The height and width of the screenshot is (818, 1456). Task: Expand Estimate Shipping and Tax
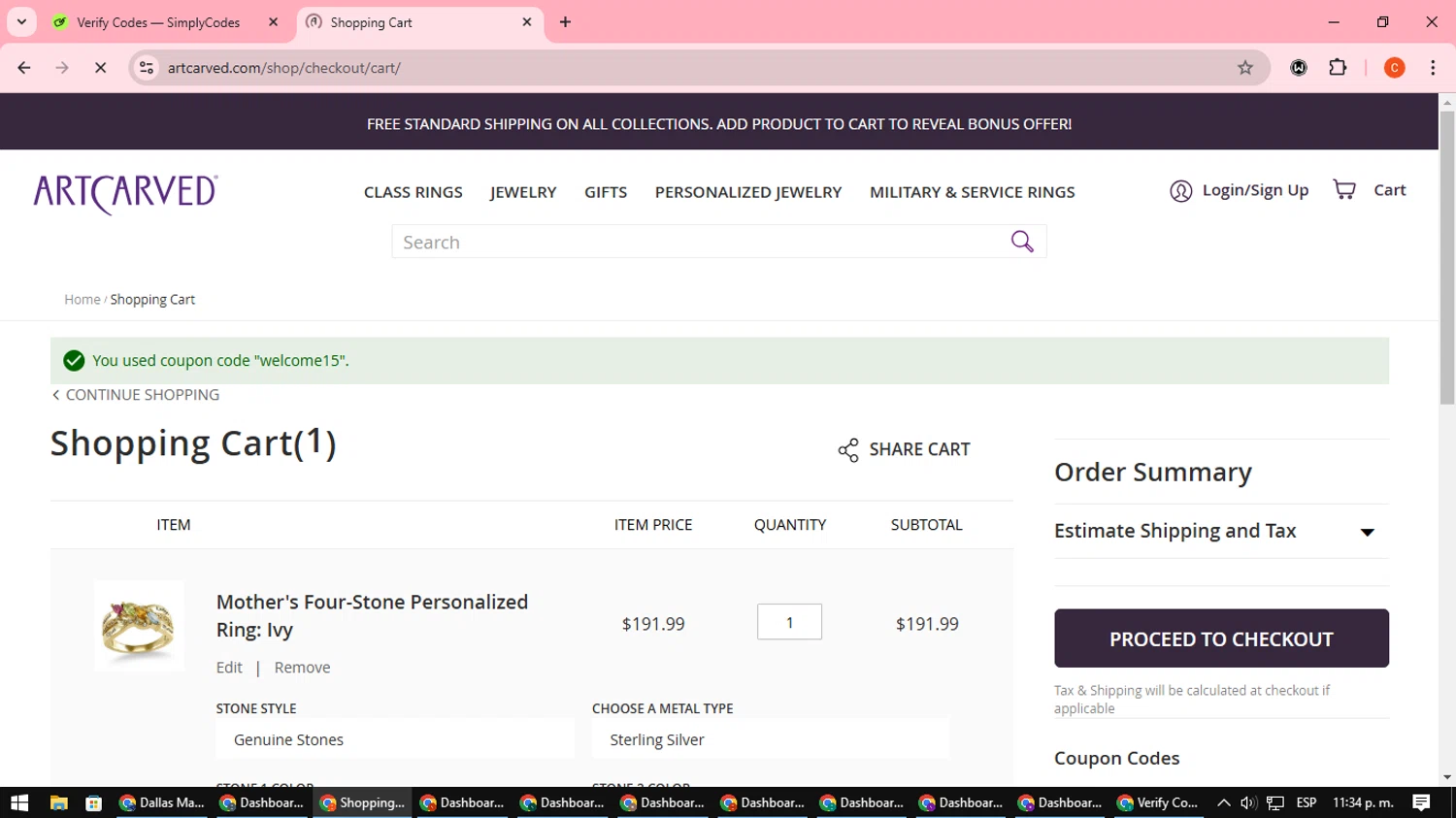coord(1221,531)
